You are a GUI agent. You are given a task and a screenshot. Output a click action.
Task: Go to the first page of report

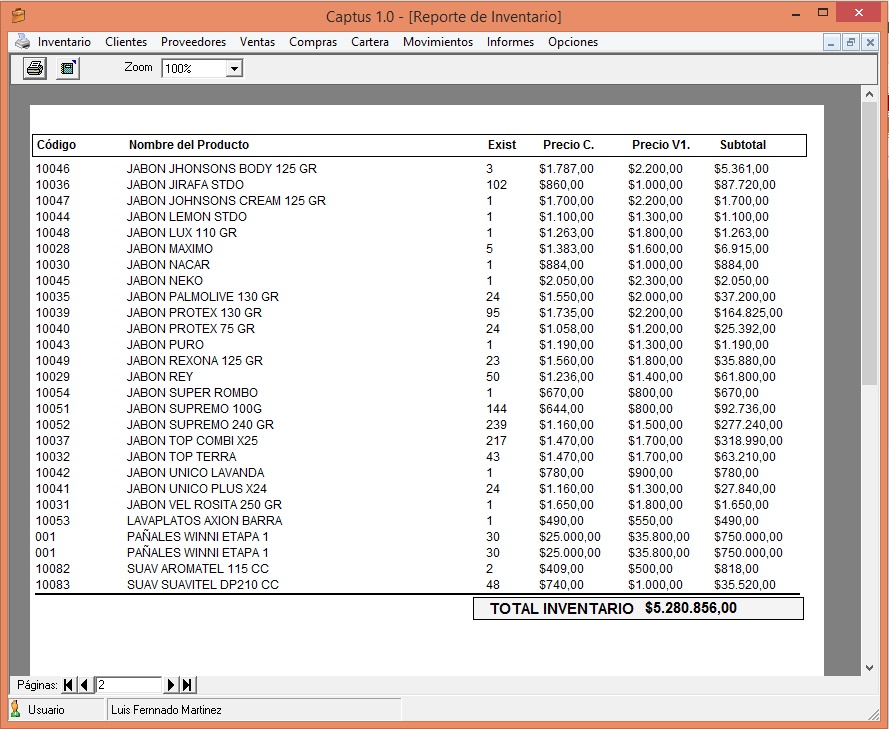pyautogui.click(x=68, y=685)
